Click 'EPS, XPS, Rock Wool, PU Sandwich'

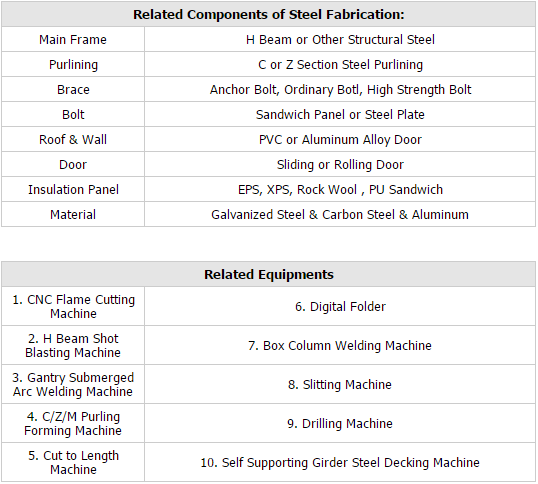pos(340,190)
